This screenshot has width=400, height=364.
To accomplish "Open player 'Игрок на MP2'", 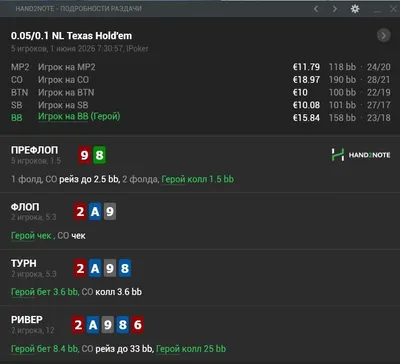I will 67,67.
